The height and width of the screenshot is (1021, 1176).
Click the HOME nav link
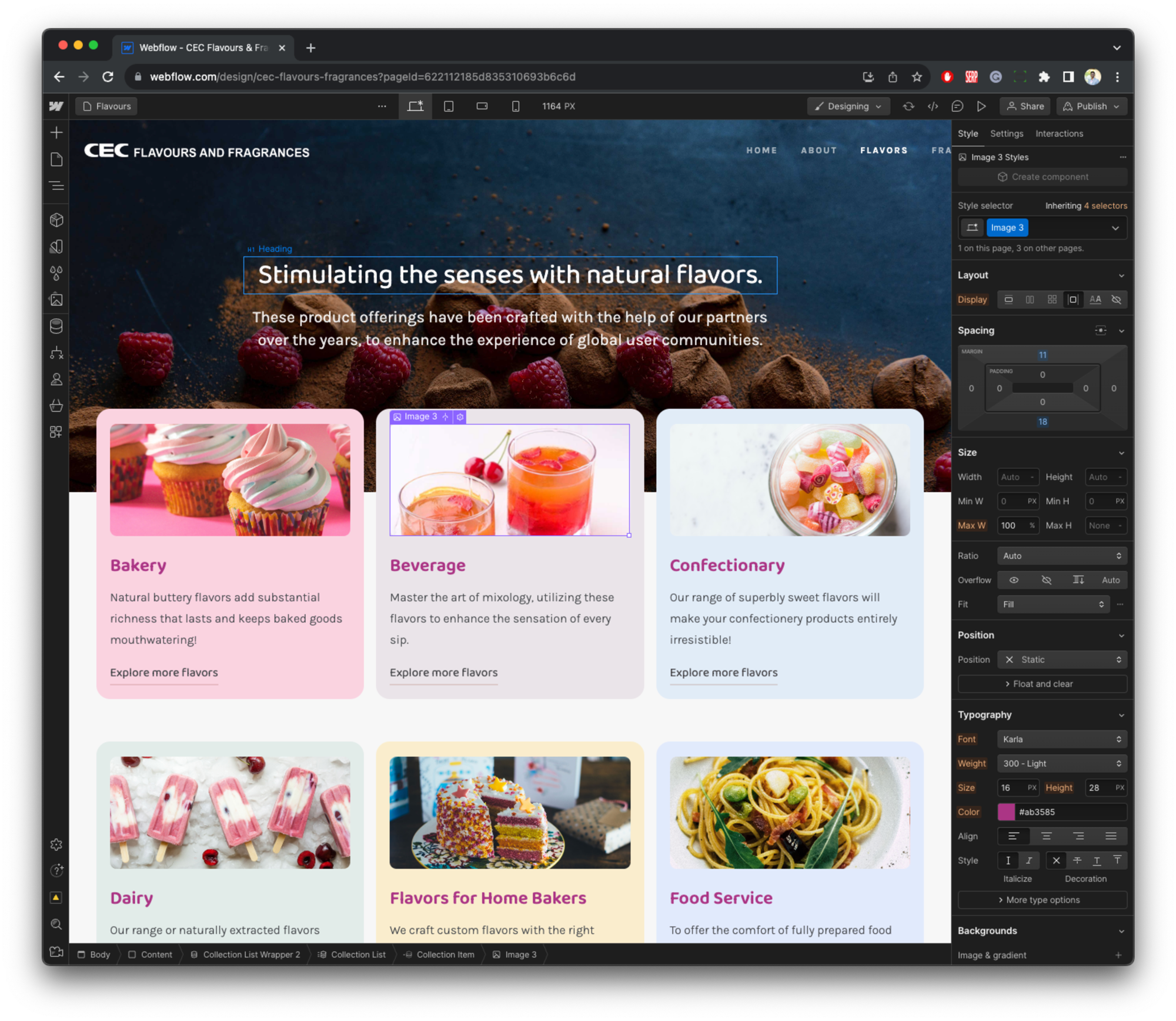coord(761,151)
